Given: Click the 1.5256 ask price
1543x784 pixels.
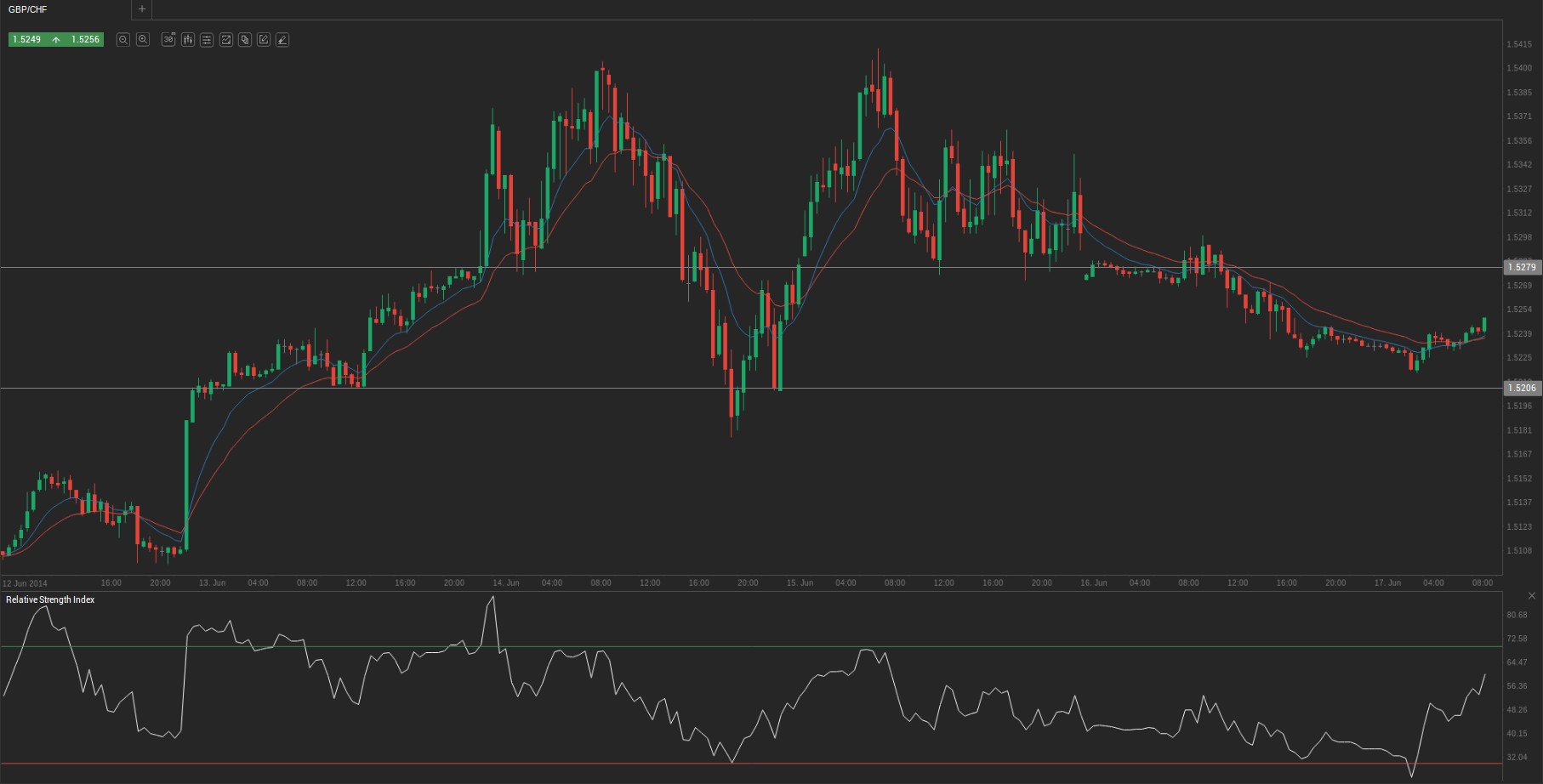Looking at the screenshot, I should point(85,40).
